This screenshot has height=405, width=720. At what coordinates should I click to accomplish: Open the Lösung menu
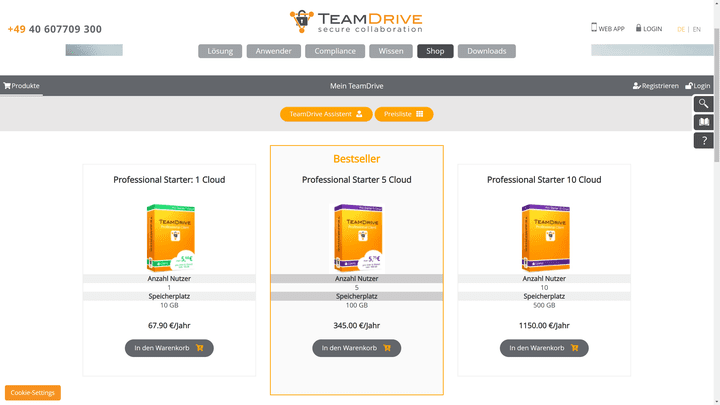(x=220, y=51)
